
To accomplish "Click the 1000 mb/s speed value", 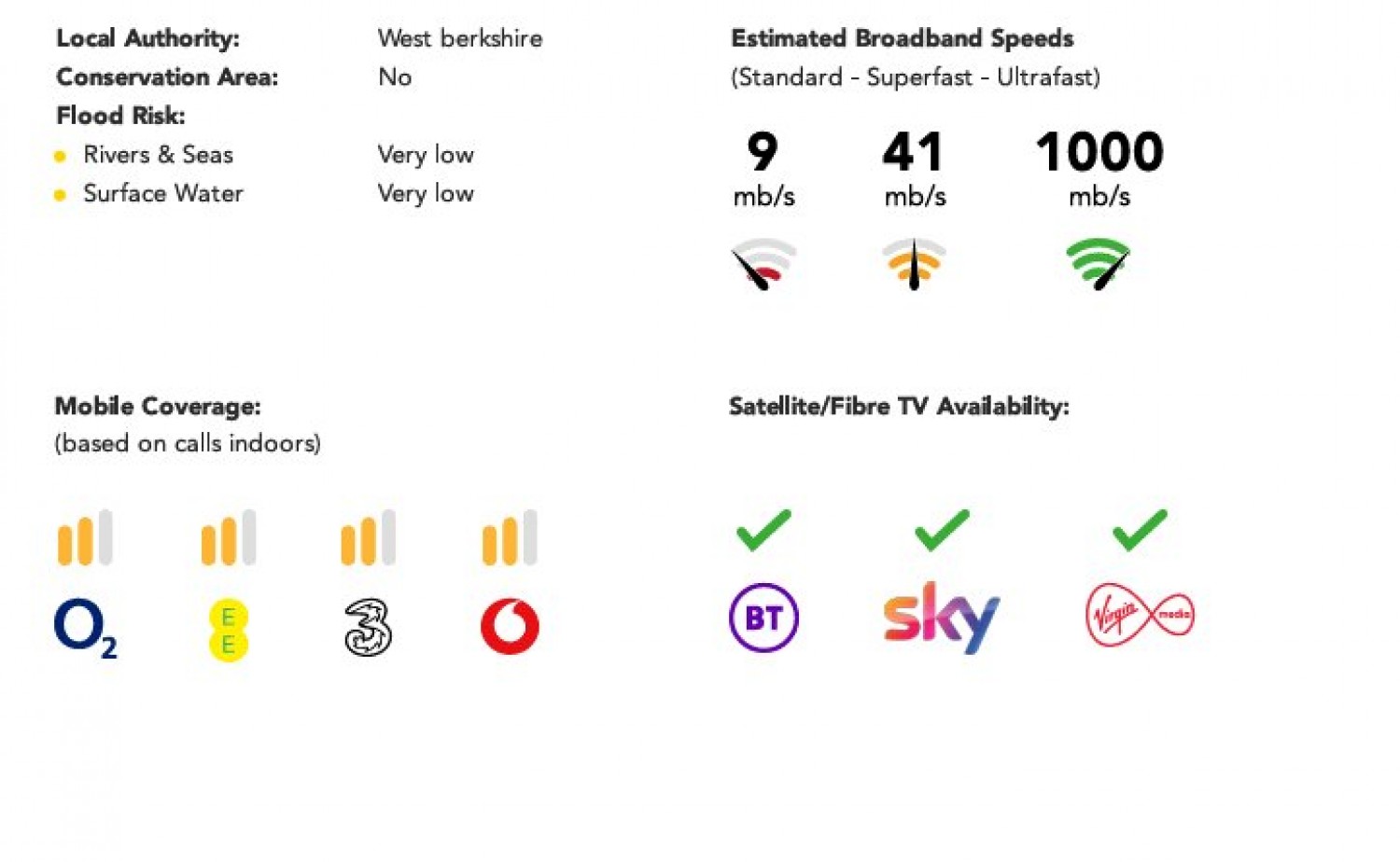I will pyautogui.click(x=1099, y=168).
